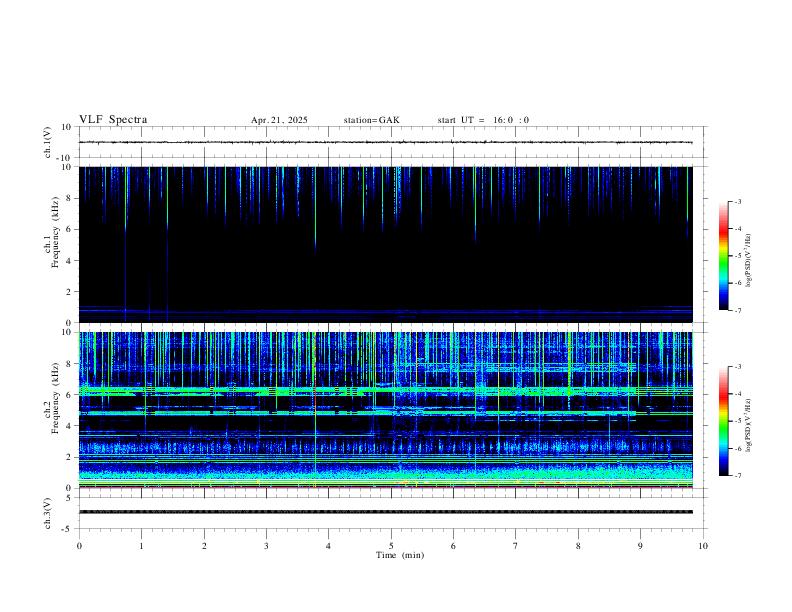Click the "6" tick on the Time axis
The width and height of the screenshot is (792, 612).
454,546
